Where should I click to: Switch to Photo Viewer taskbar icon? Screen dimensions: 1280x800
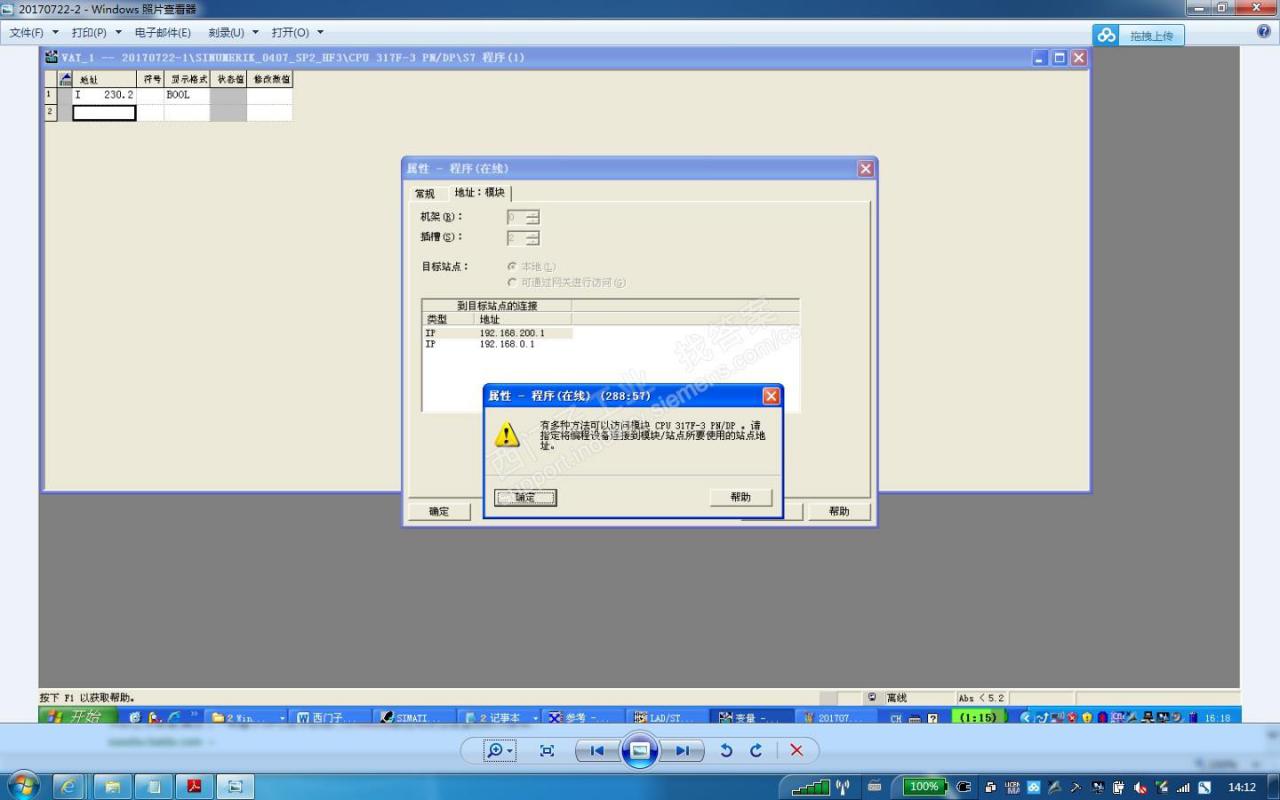coord(235,787)
